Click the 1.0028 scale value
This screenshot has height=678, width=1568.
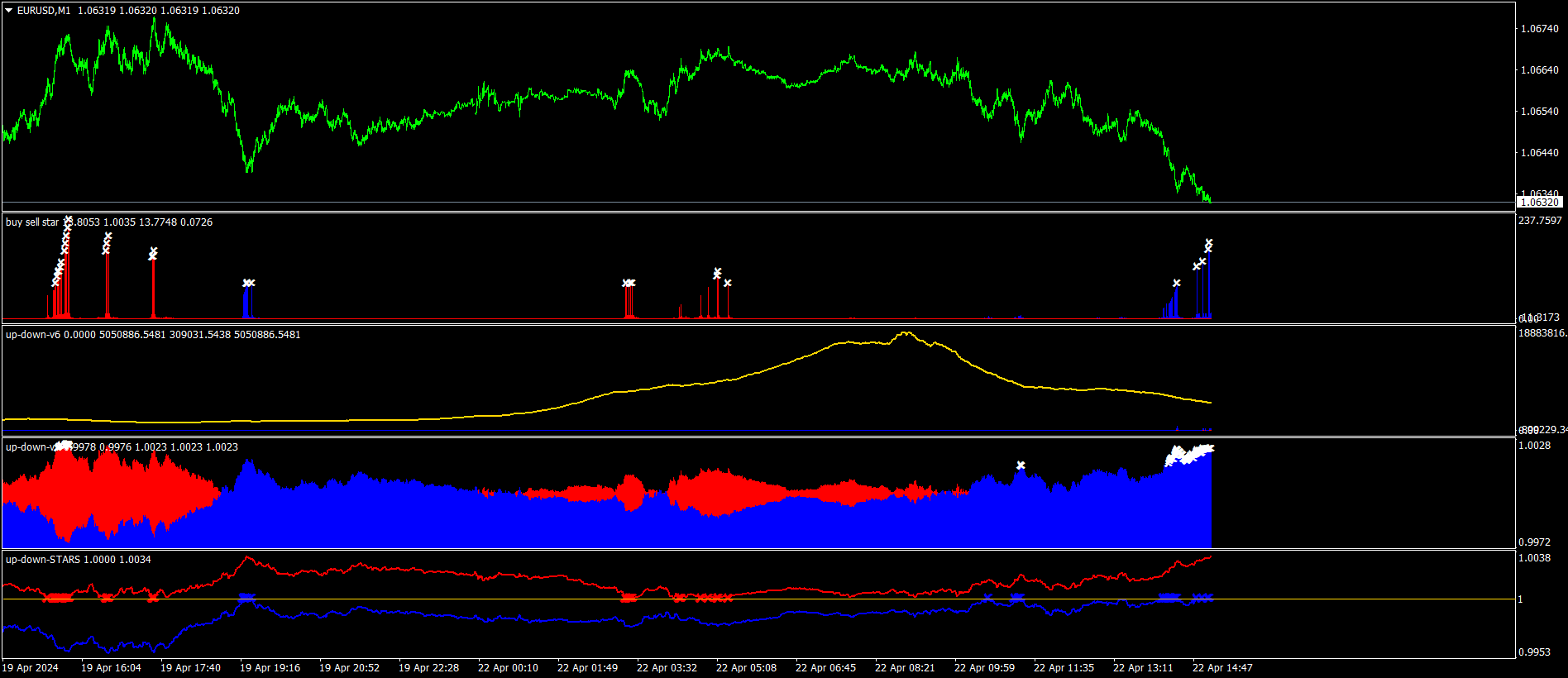[x=1535, y=446]
